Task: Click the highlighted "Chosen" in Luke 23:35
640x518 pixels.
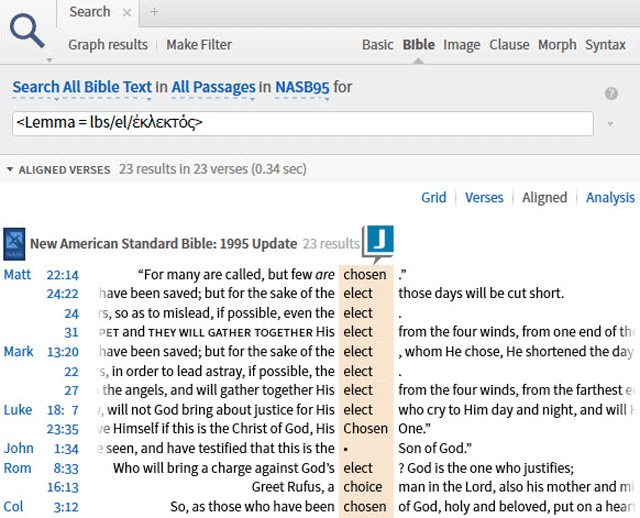Action: pyautogui.click(x=365, y=429)
